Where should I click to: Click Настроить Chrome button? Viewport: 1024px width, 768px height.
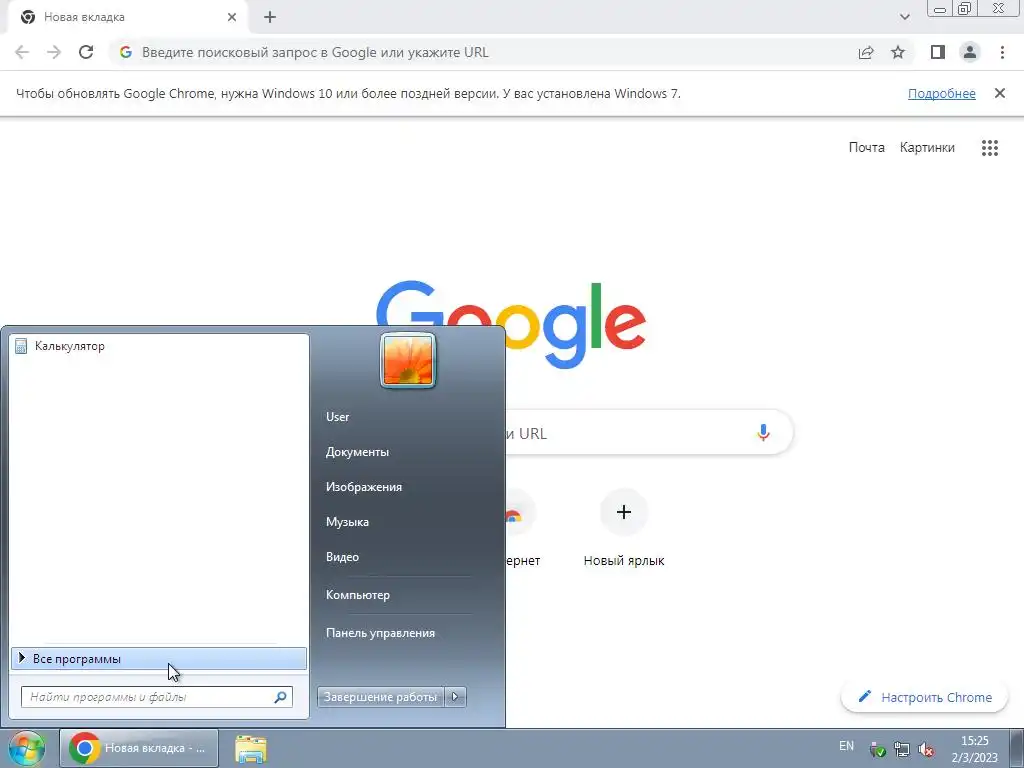[x=925, y=697]
